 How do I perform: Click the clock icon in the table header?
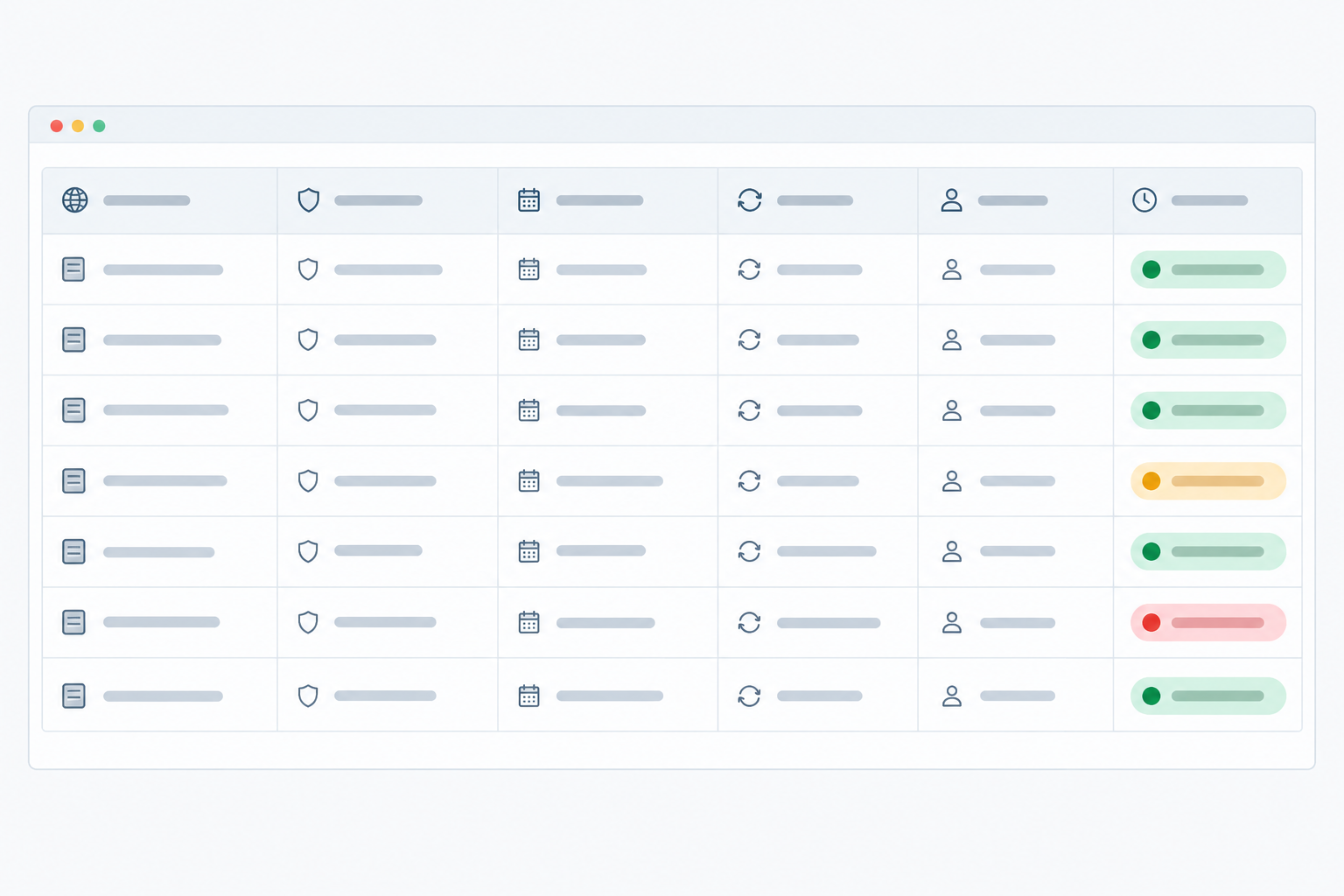point(1144,200)
